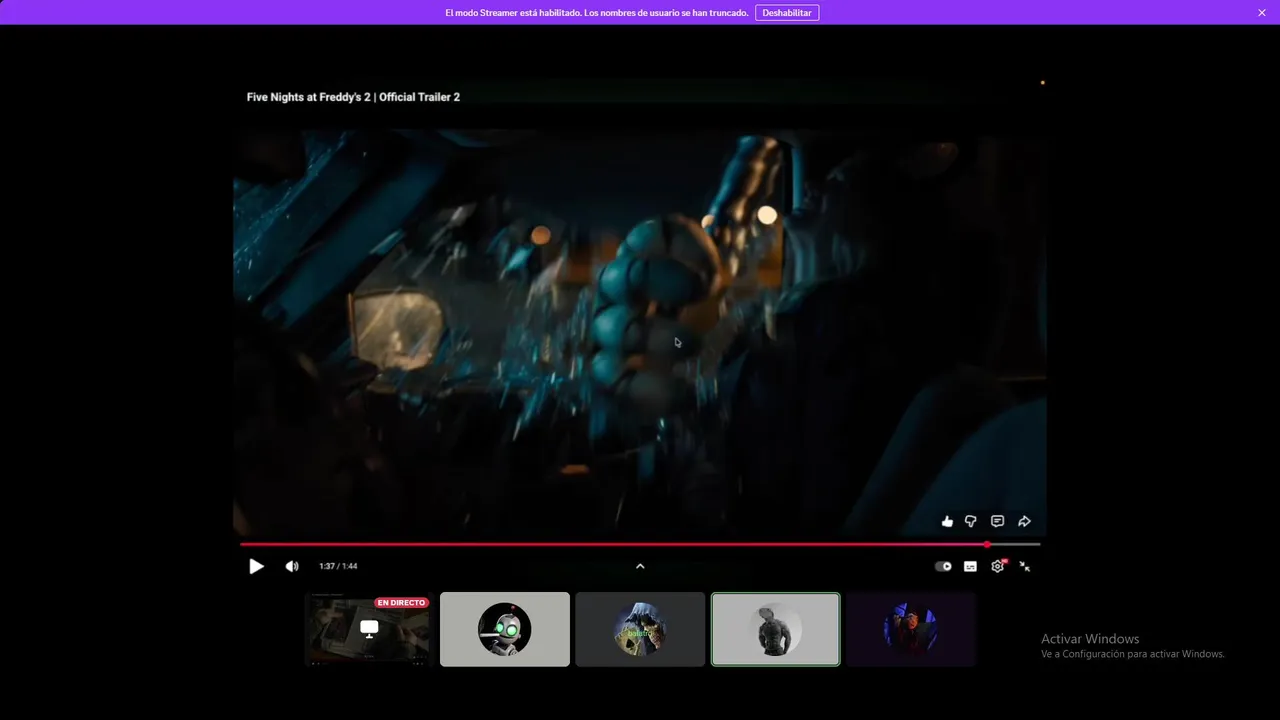Expand the chevron above participant tiles

(640, 566)
